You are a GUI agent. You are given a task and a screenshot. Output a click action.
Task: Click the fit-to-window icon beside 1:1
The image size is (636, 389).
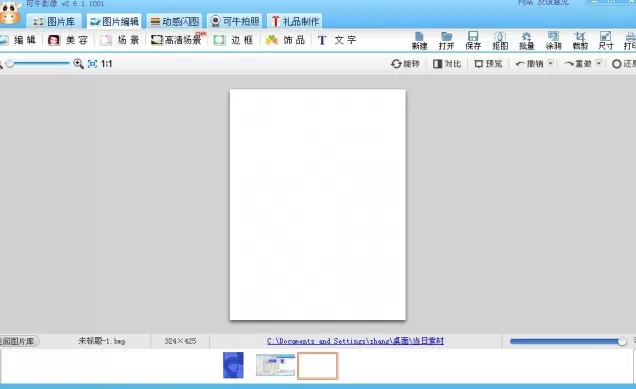point(92,64)
